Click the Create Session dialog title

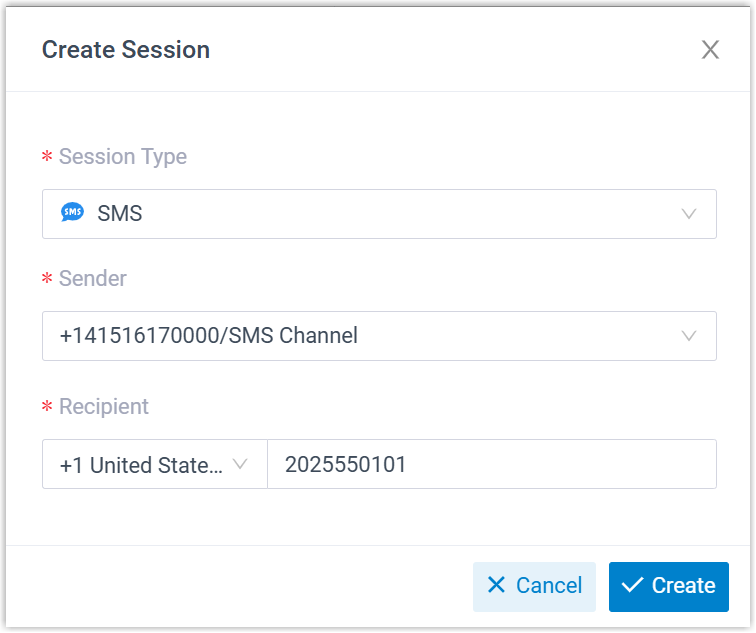pyautogui.click(x=126, y=50)
